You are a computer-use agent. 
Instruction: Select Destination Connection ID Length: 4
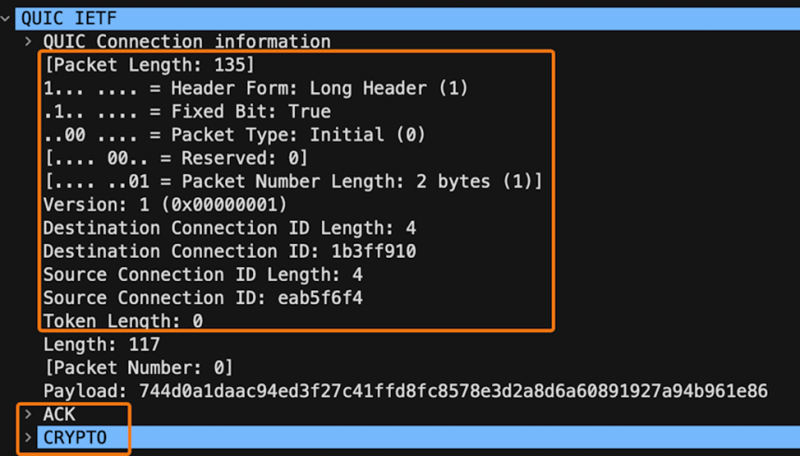click(x=230, y=228)
